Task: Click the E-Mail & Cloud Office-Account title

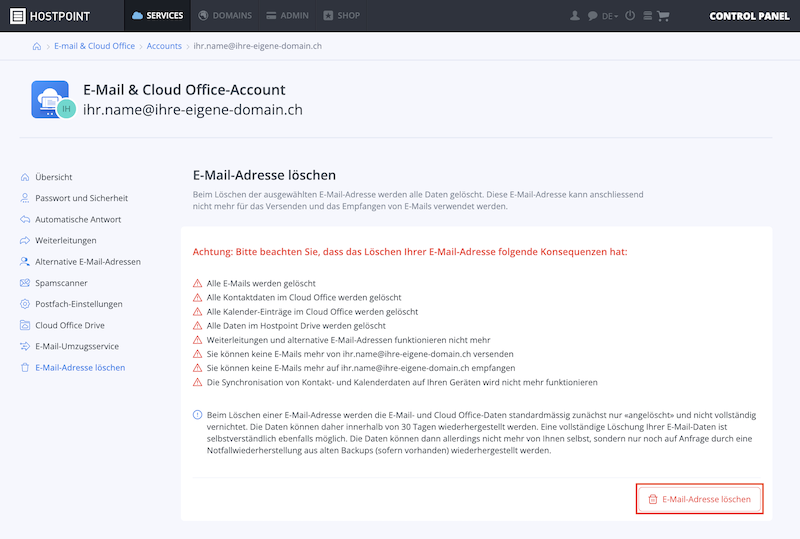Action: [184, 90]
